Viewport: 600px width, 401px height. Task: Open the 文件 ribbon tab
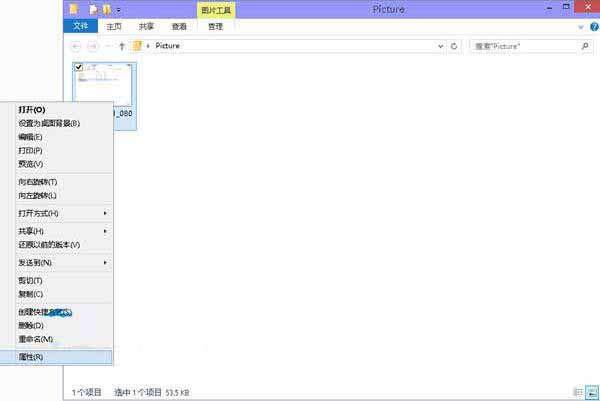[80, 27]
